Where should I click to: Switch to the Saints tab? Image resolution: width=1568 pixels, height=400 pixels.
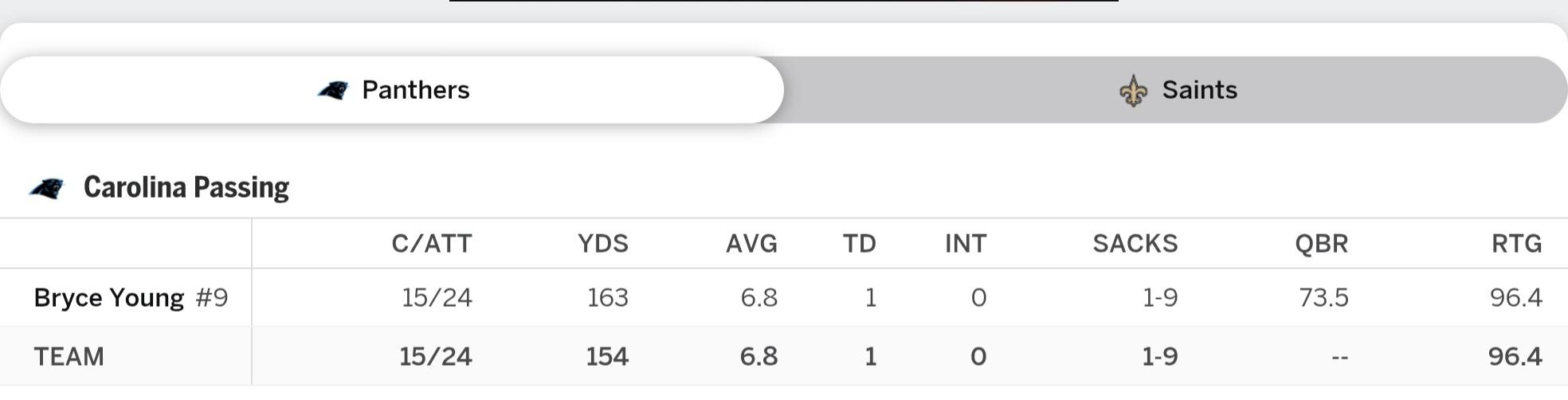tap(1176, 90)
